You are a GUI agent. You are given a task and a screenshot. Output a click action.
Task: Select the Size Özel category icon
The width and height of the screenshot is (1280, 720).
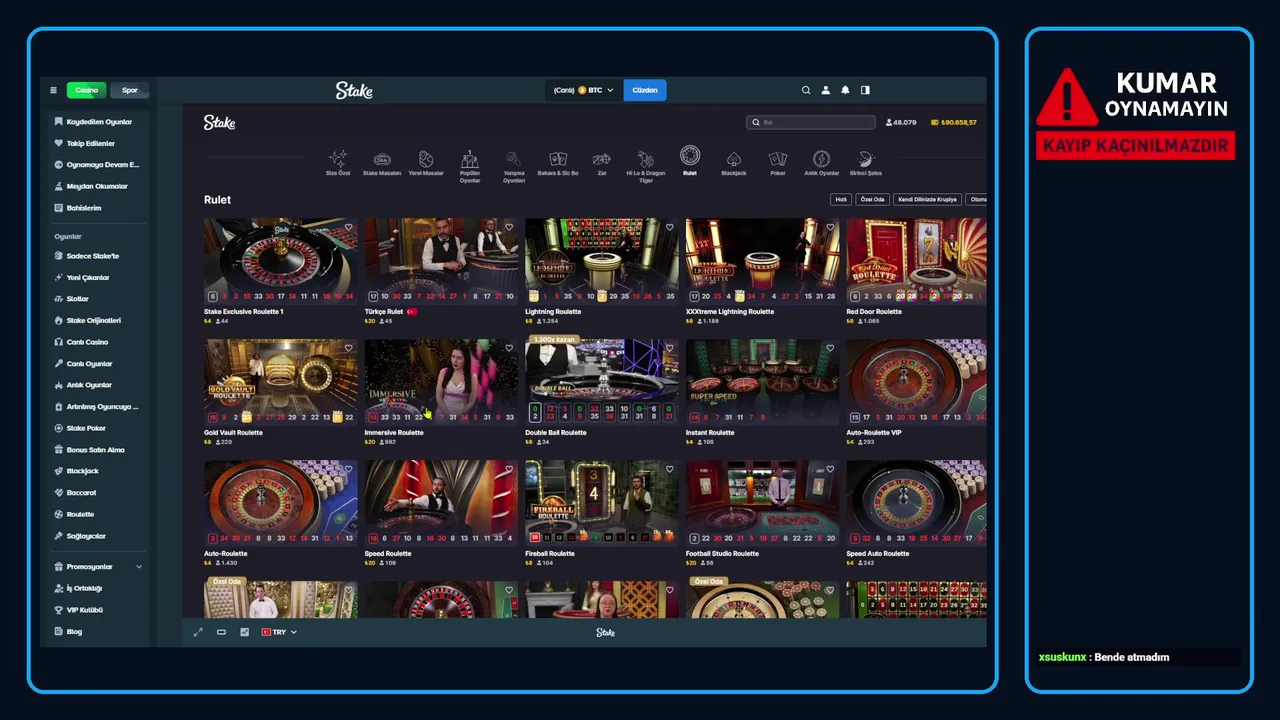coord(338,158)
